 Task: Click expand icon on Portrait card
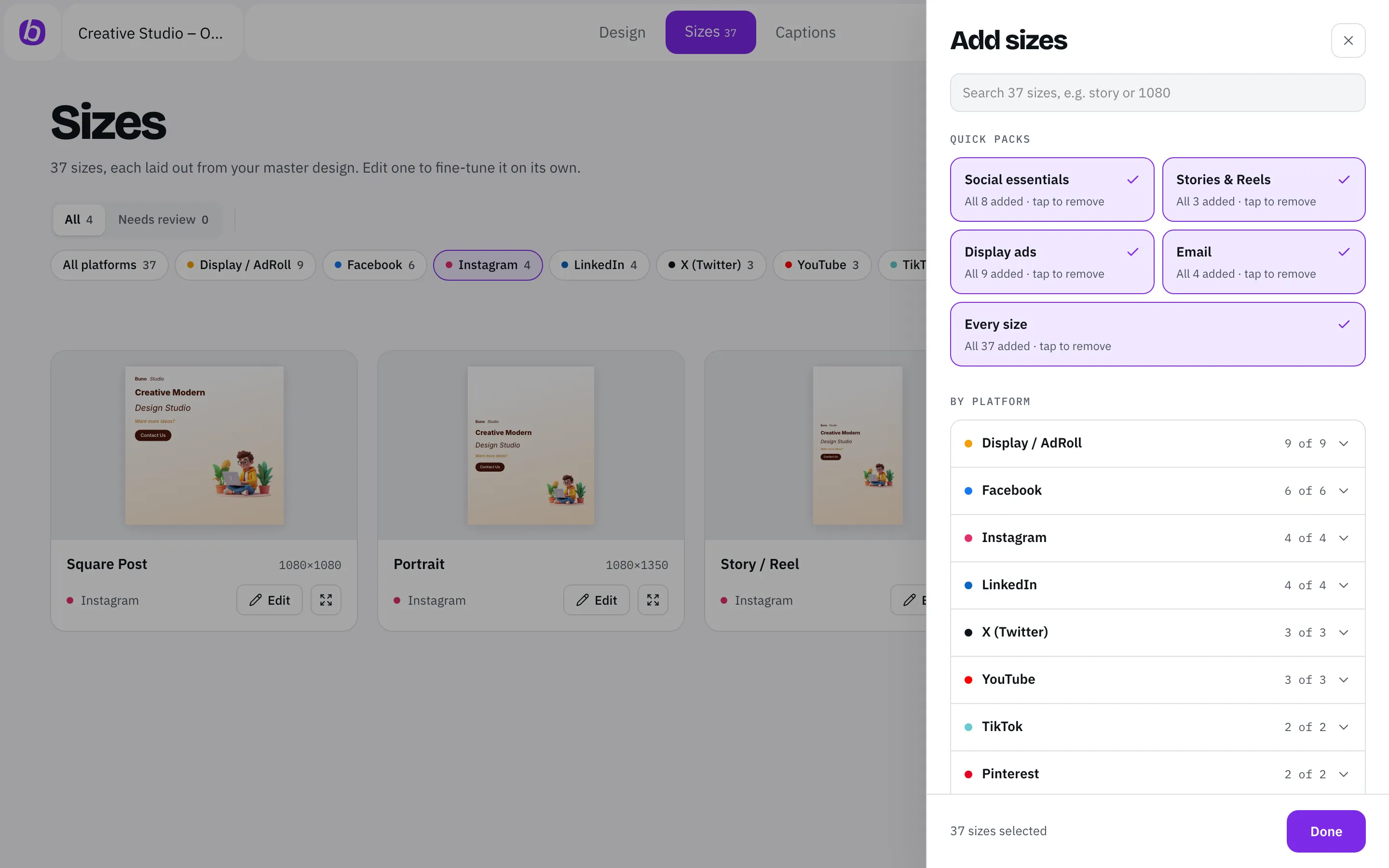(x=653, y=600)
